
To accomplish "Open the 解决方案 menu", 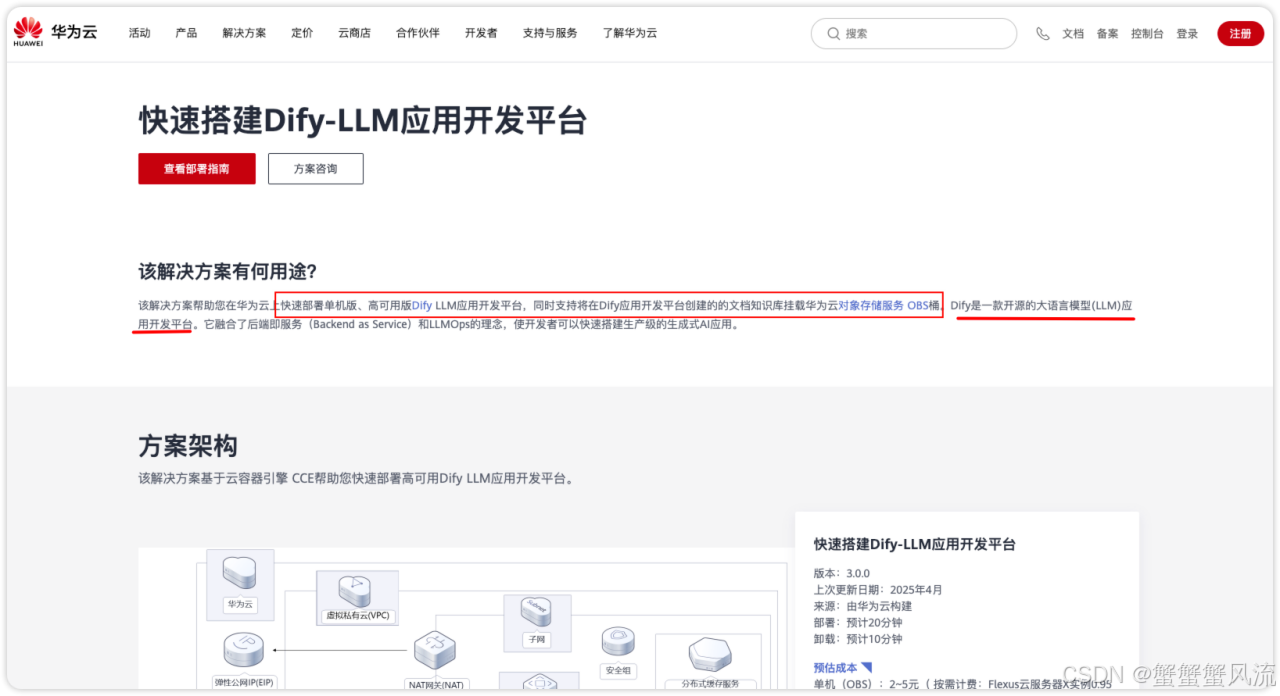I will pos(244,33).
